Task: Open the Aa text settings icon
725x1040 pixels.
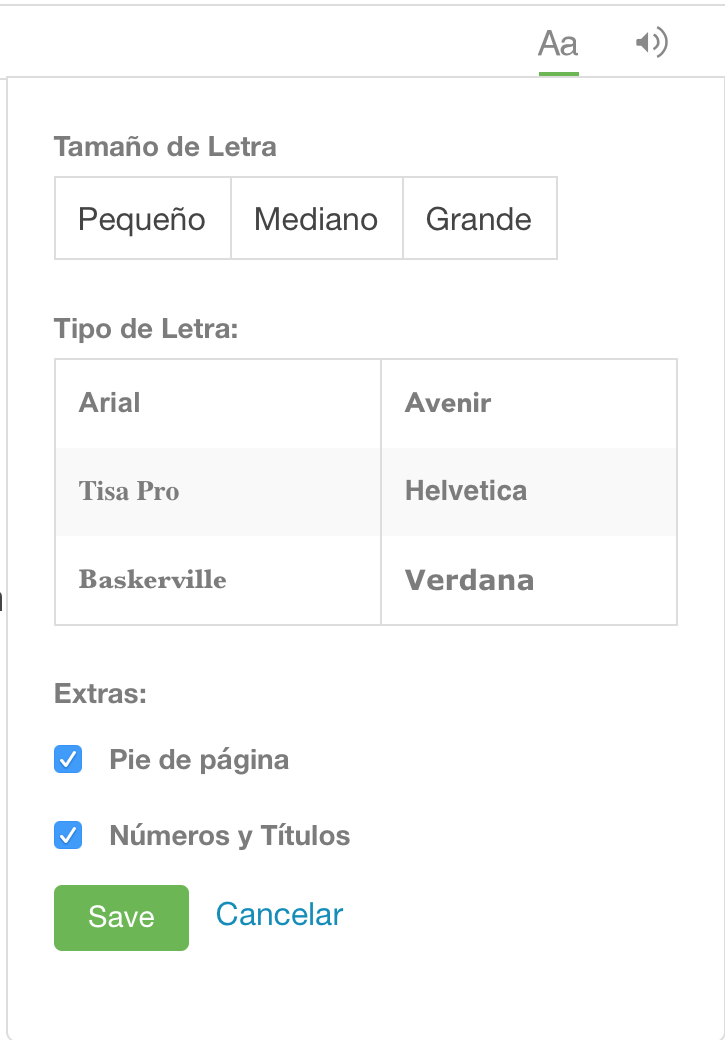Action: coord(558,44)
